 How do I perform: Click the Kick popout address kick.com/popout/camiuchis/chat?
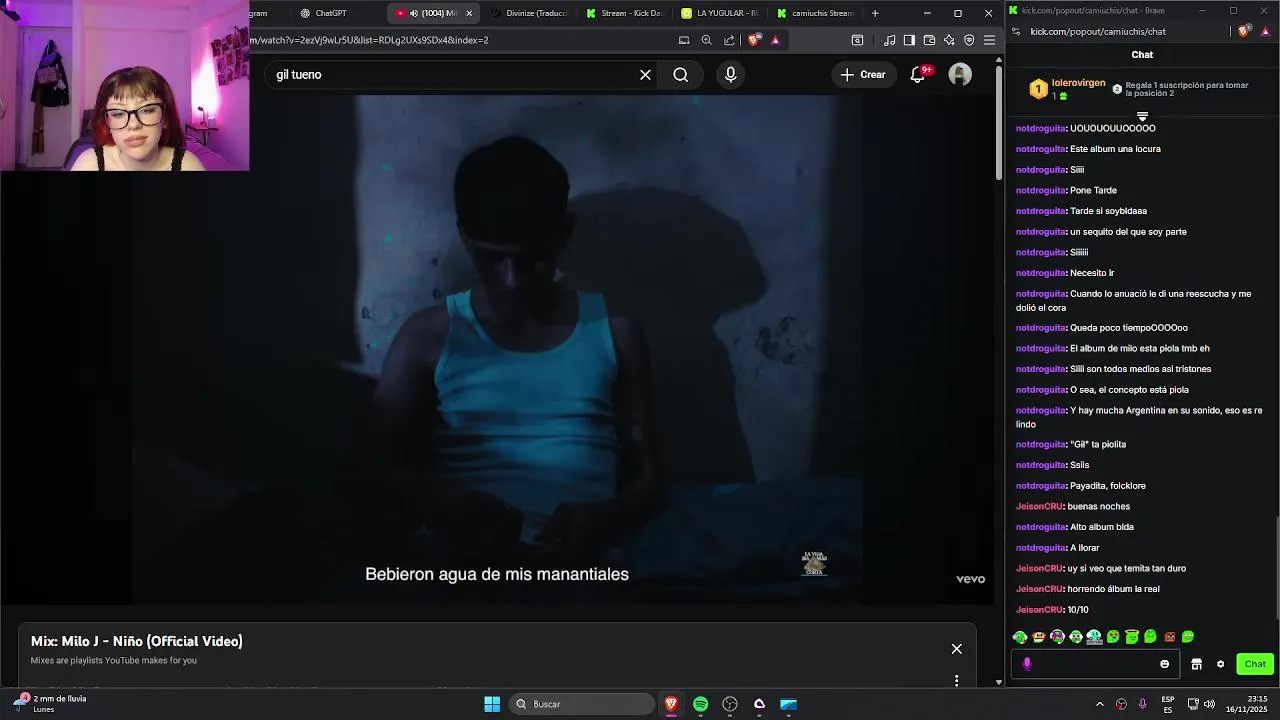pyautogui.click(x=1098, y=31)
